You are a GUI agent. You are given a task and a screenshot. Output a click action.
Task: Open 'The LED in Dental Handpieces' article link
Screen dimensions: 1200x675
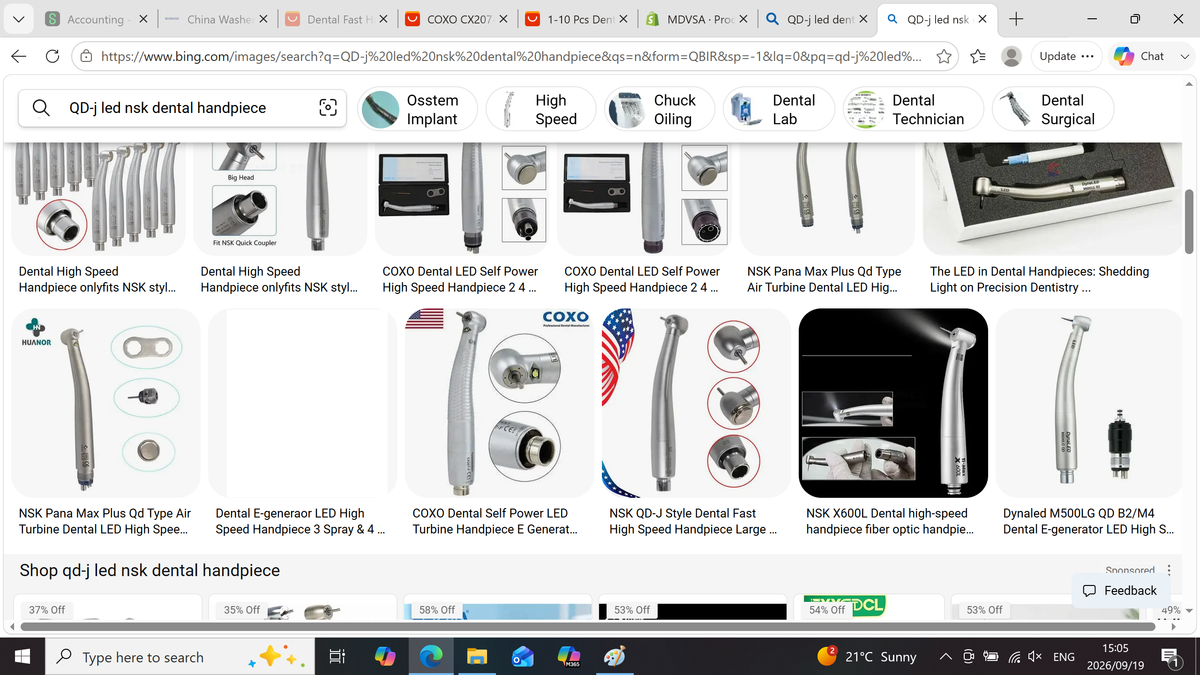click(1039, 279)
